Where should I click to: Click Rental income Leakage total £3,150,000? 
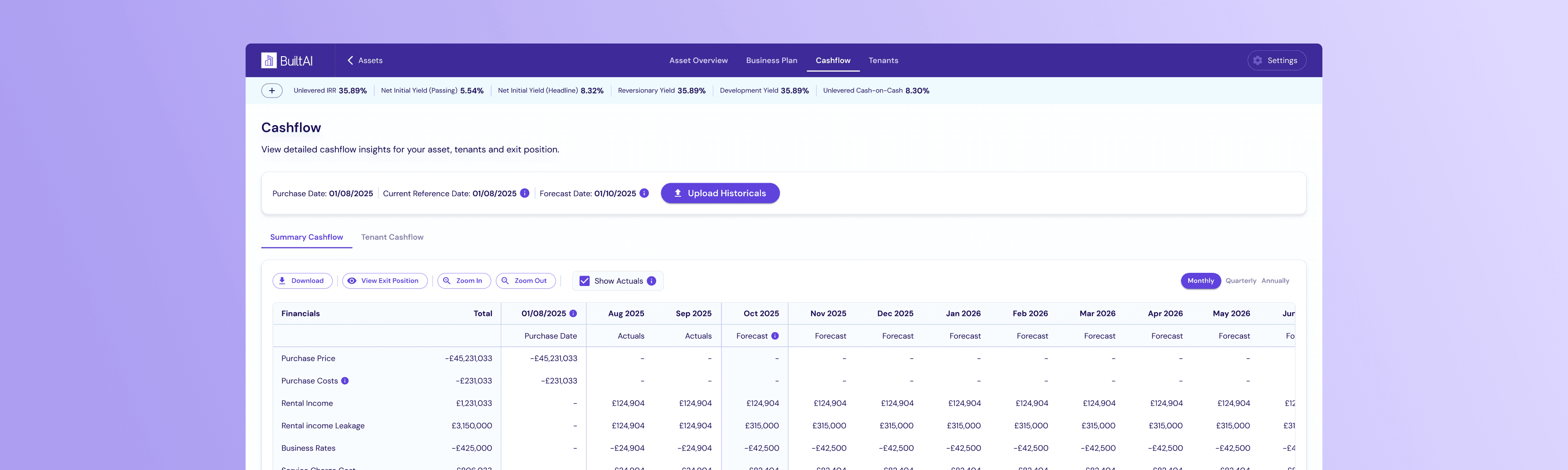pos(472,426)
